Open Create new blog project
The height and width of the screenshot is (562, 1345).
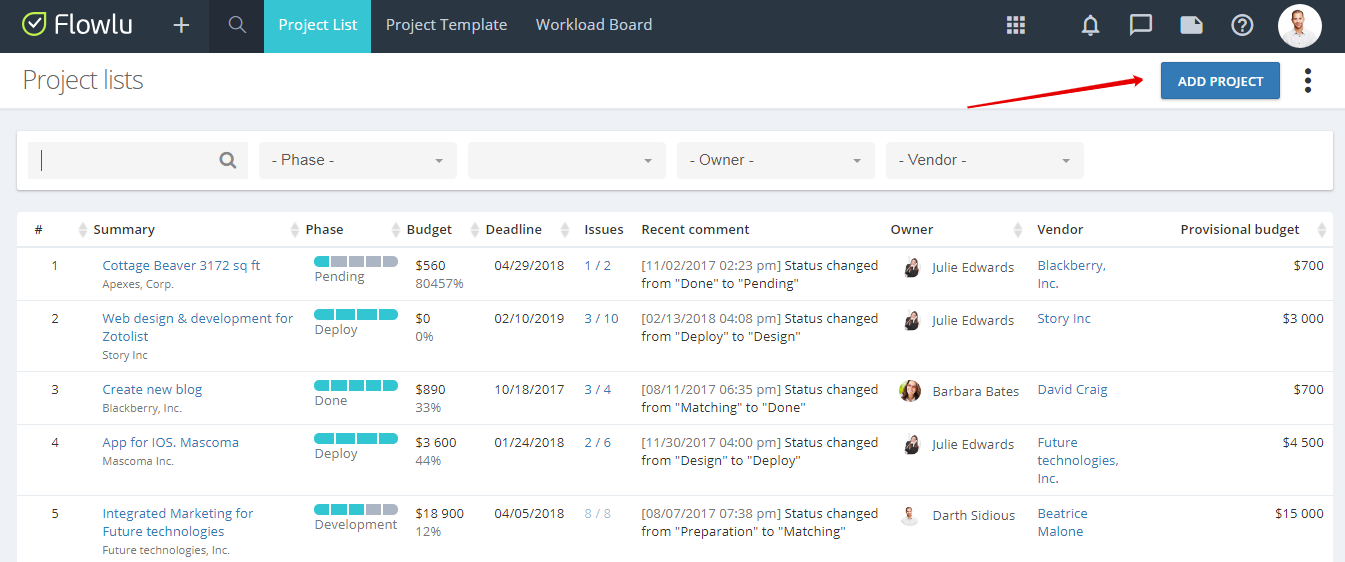(x=152, y=390)
